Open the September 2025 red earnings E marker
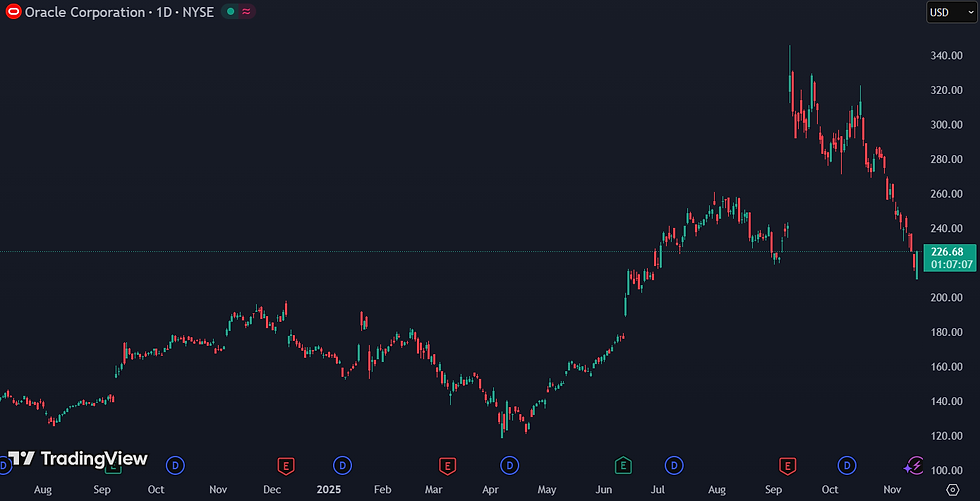This screenshot has height=501, width=980. (x=787, y=465)
